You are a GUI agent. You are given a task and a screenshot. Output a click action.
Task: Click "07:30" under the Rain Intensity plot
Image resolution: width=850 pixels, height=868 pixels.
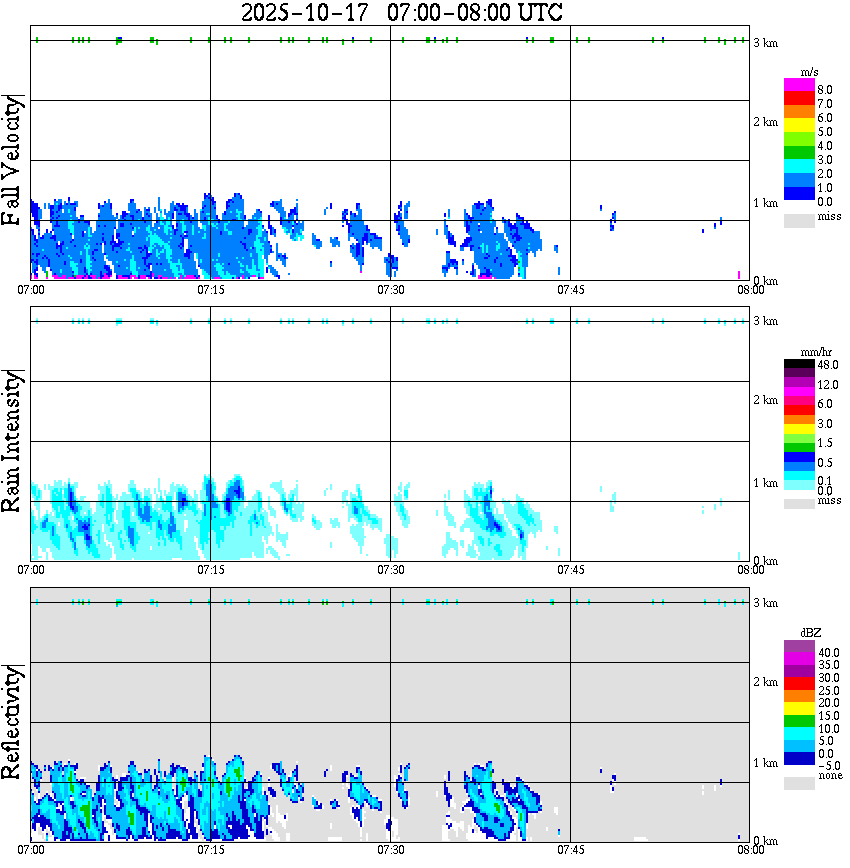pos(391,570)
